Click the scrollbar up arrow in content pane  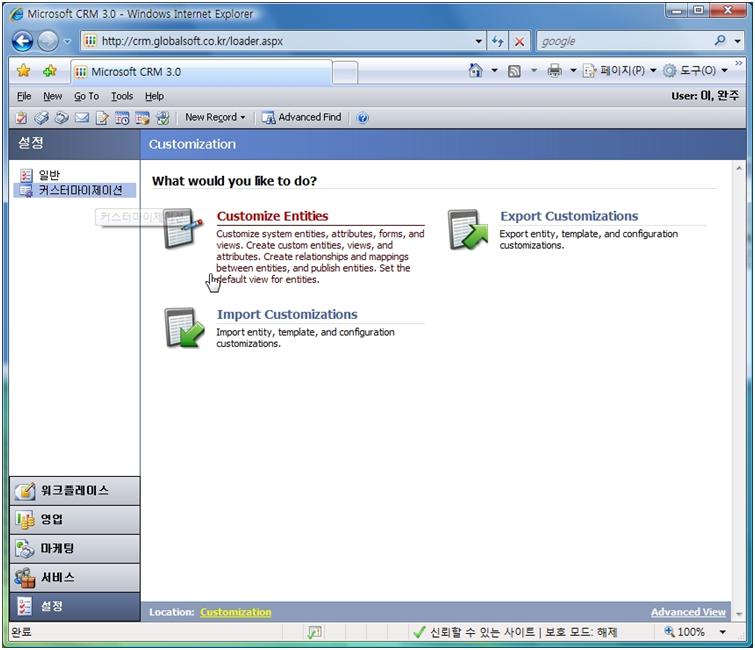(739, 168)
